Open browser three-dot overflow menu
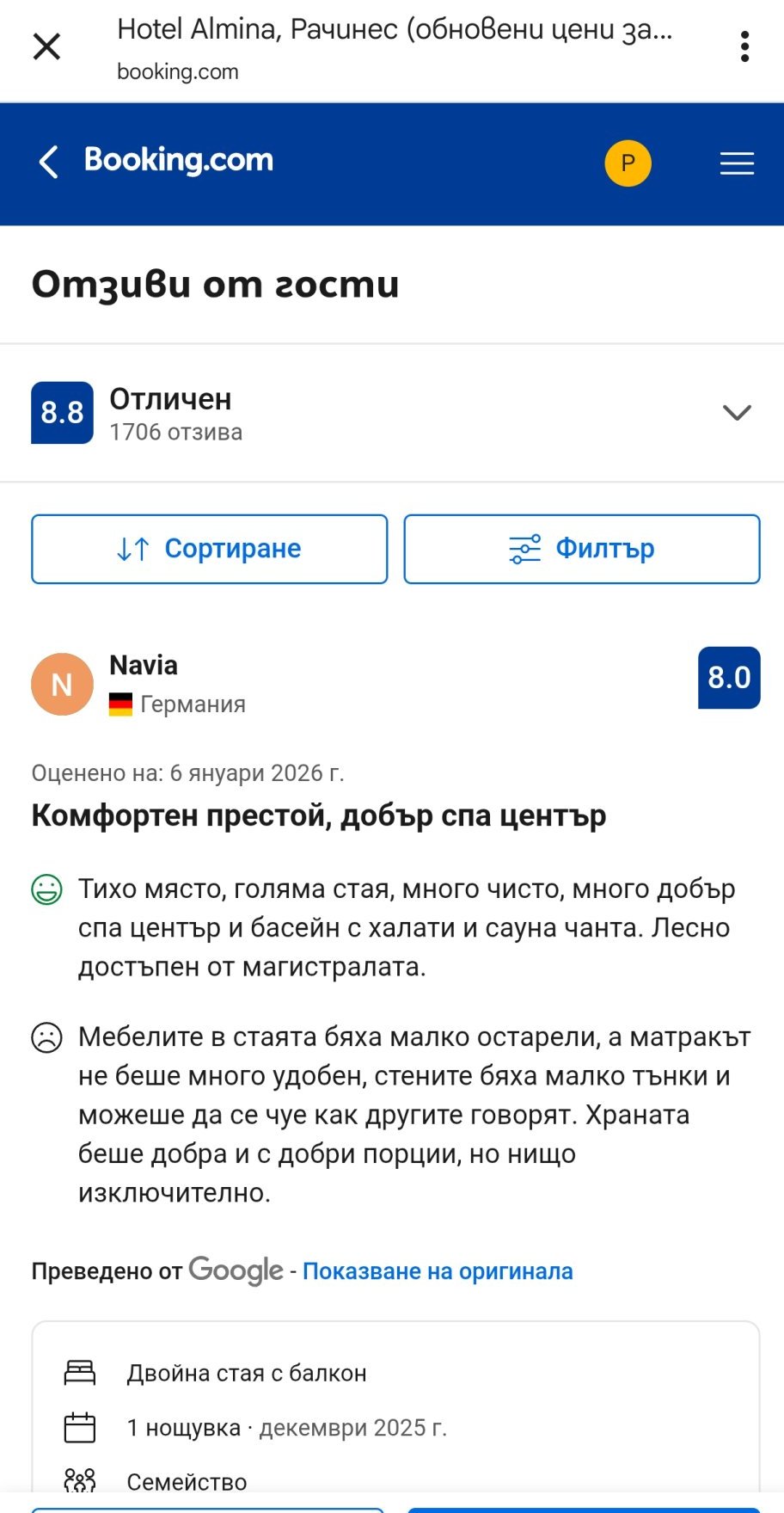This screenshot has height=1513, width=784. click(x=744, y=46)
